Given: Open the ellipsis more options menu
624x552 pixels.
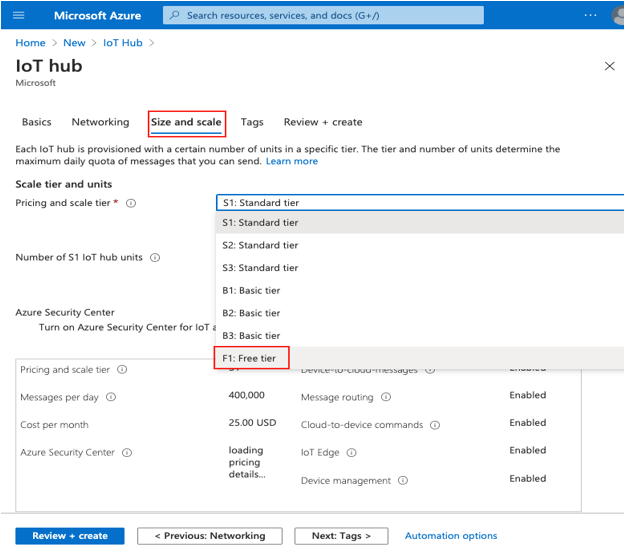Looking at the screenshot, I should point(590,15).
